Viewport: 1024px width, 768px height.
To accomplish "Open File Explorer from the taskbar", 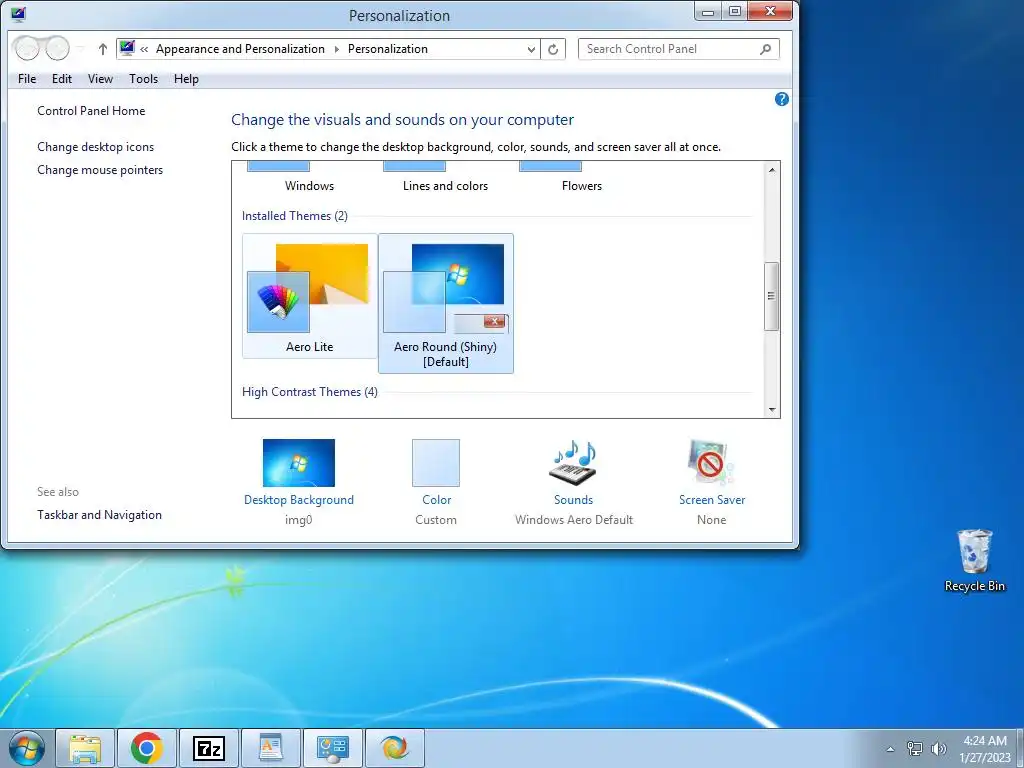I will coord(85,748).
